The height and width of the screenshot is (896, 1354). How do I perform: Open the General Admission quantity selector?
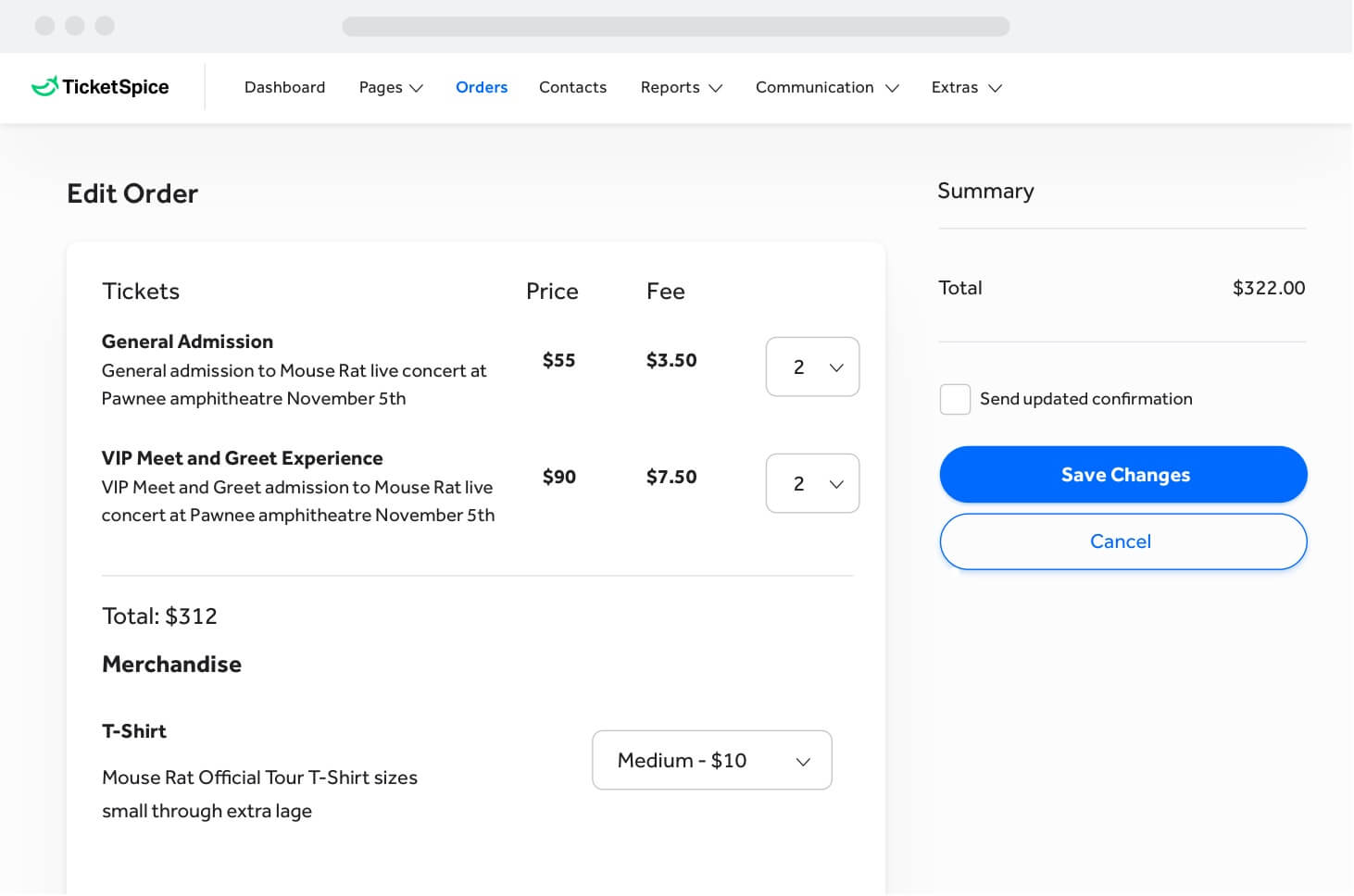[812, 367]
